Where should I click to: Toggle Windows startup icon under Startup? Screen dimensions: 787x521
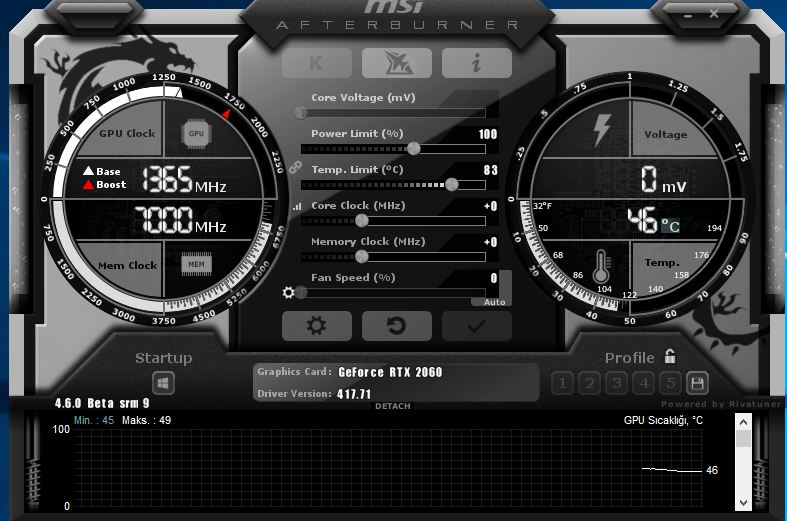163,383
